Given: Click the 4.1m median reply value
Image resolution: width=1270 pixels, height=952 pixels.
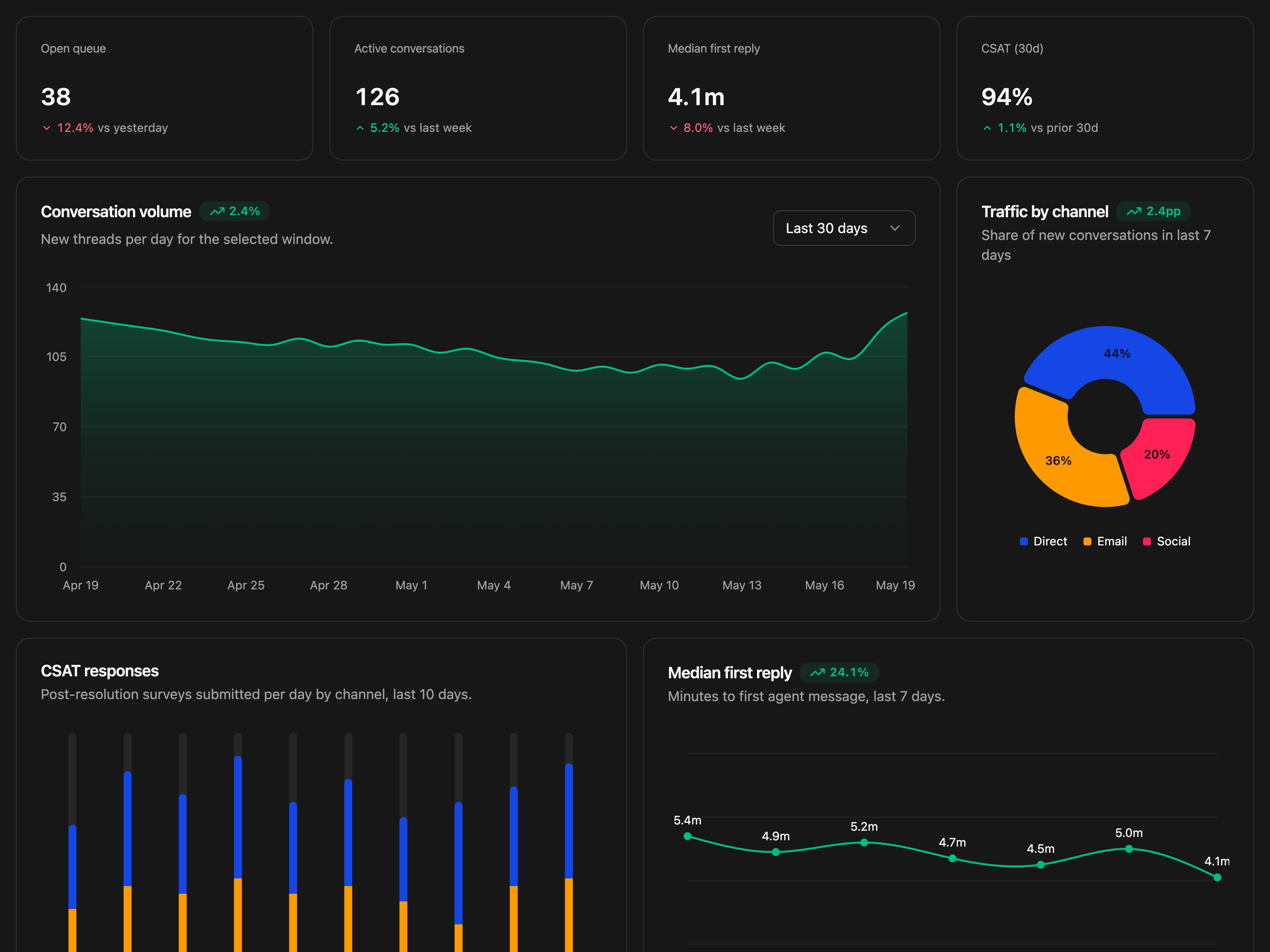Looking at the screenshot, I should pos(697,97).
